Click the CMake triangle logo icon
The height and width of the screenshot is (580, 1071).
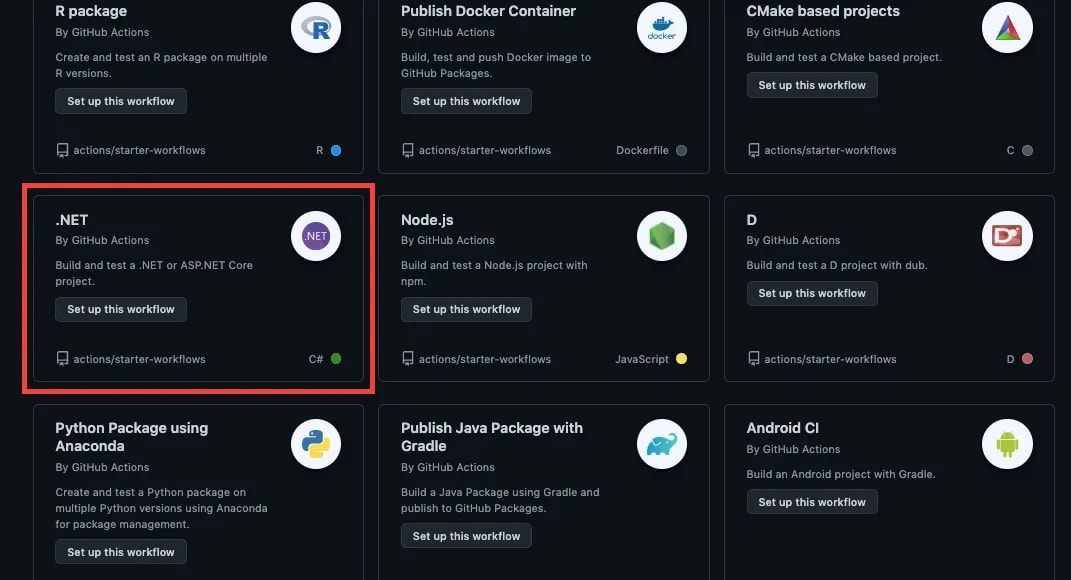click(x=1007, y=28)
